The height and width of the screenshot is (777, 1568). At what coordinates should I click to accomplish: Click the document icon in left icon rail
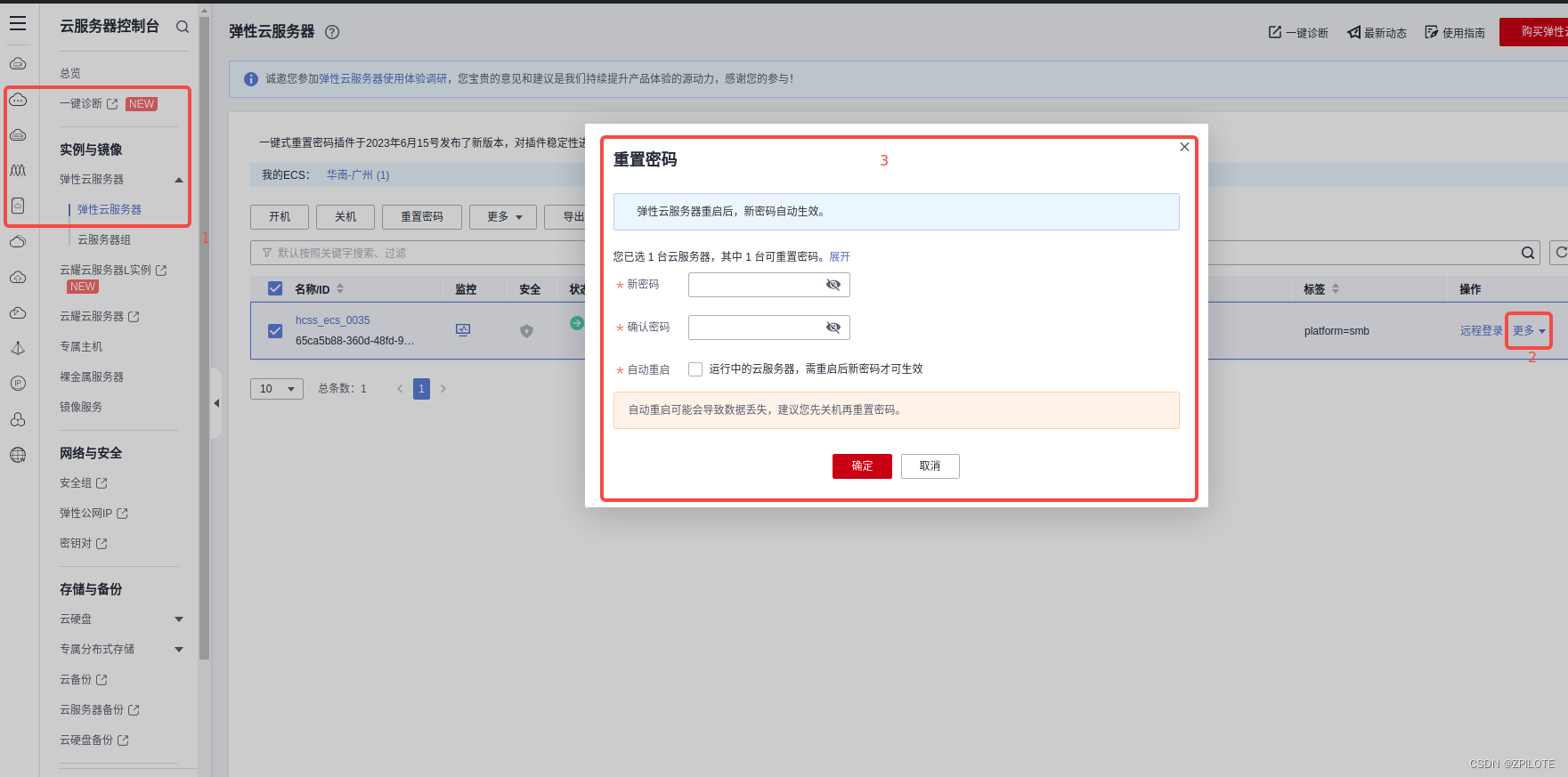coord(18,206)
